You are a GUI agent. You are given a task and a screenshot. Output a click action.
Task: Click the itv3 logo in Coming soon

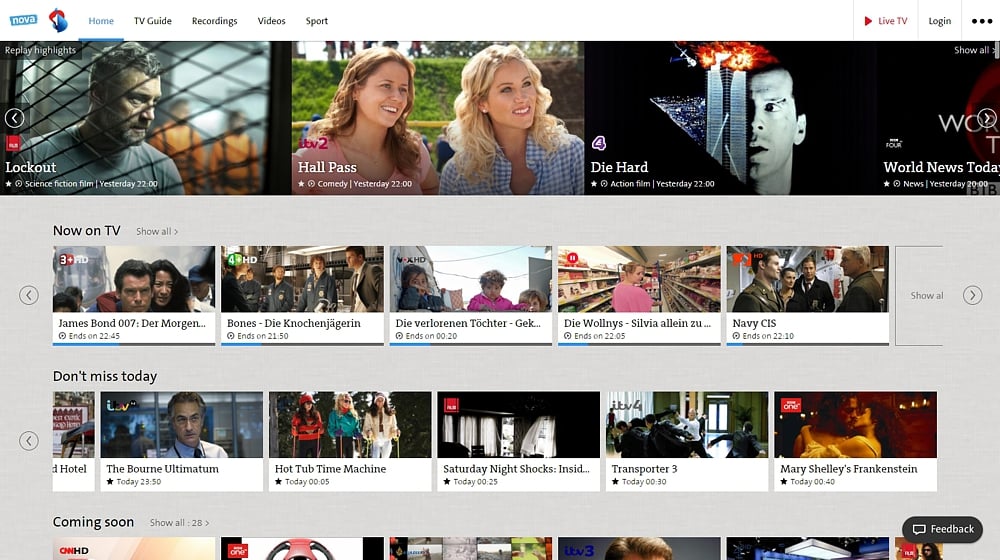pyautogui.click(x=578, y=550)
